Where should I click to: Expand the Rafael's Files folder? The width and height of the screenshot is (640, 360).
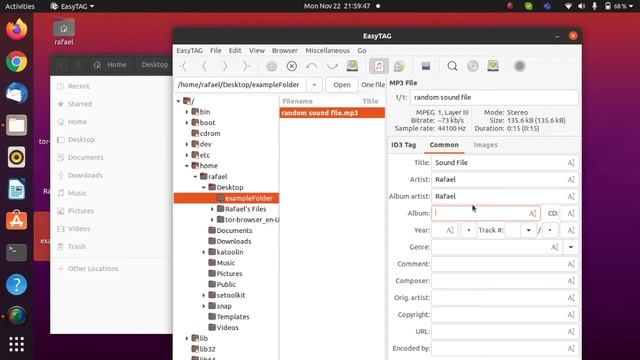[212, 209]
